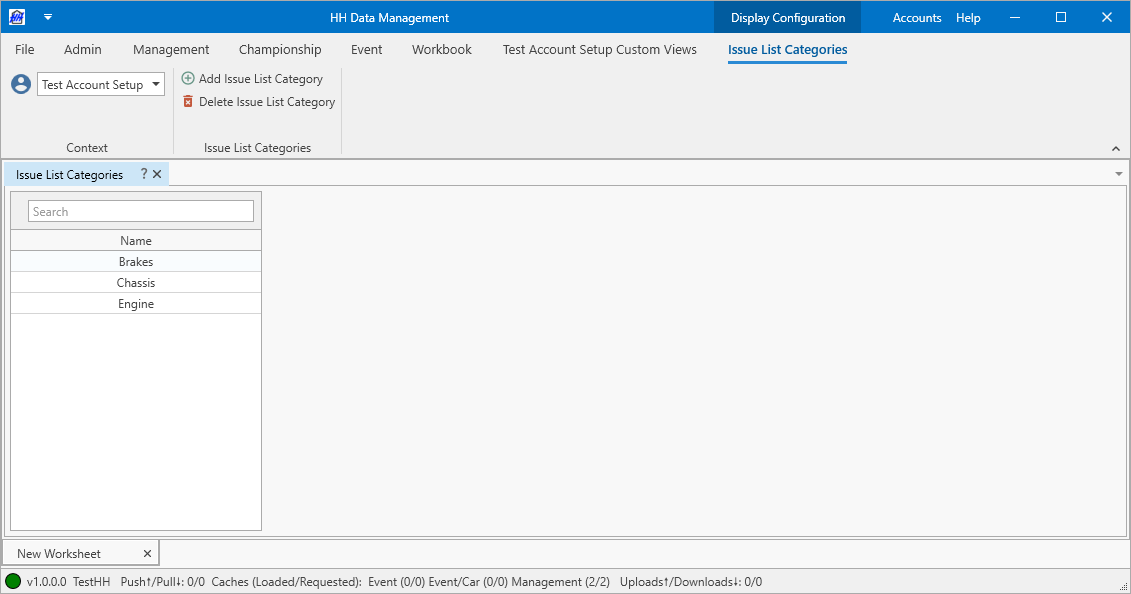
Task: Open the quick access toolbar dropdown arrow
Action: click(47, 17)
